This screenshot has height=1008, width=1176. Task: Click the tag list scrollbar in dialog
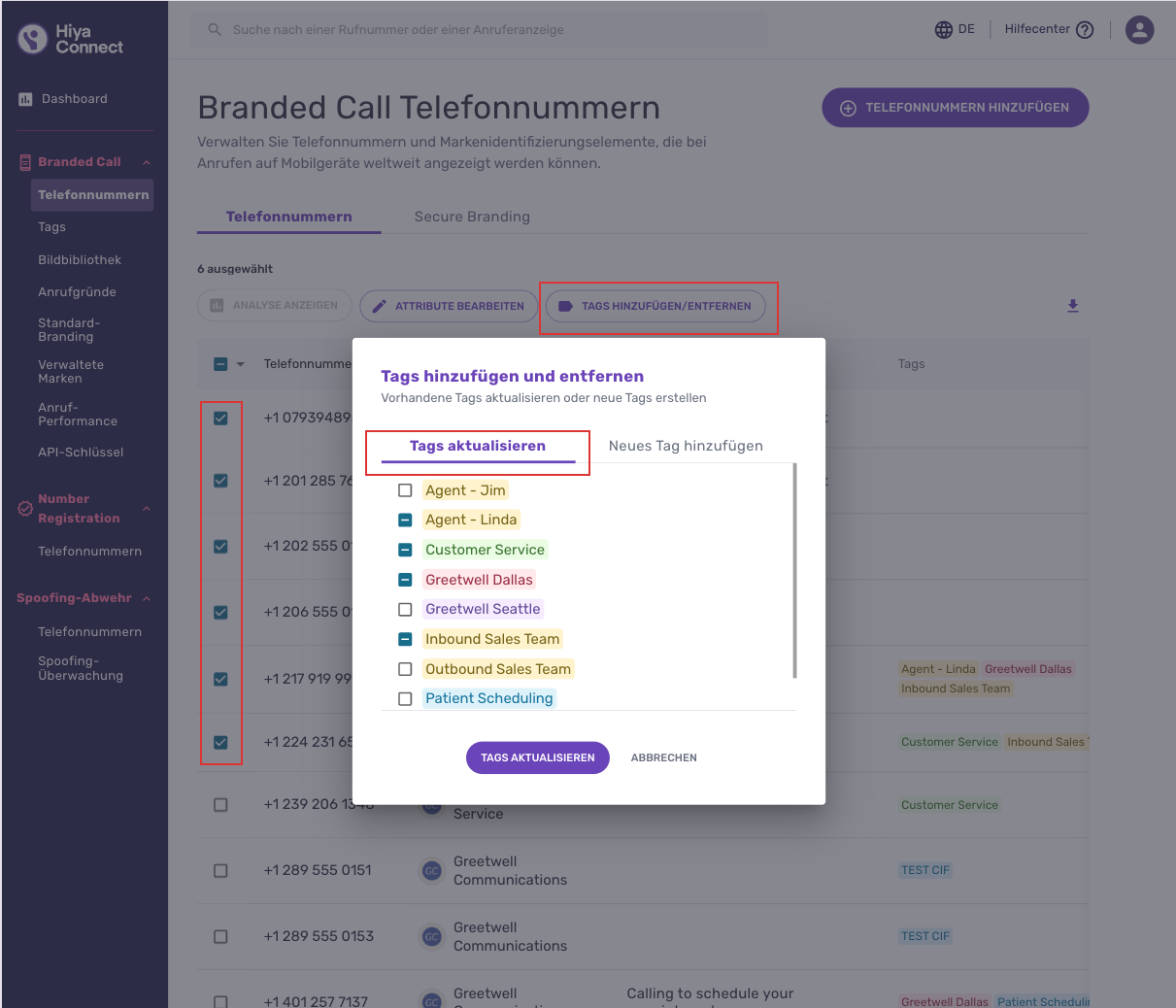pyautogui.click(x=794, y=571)
